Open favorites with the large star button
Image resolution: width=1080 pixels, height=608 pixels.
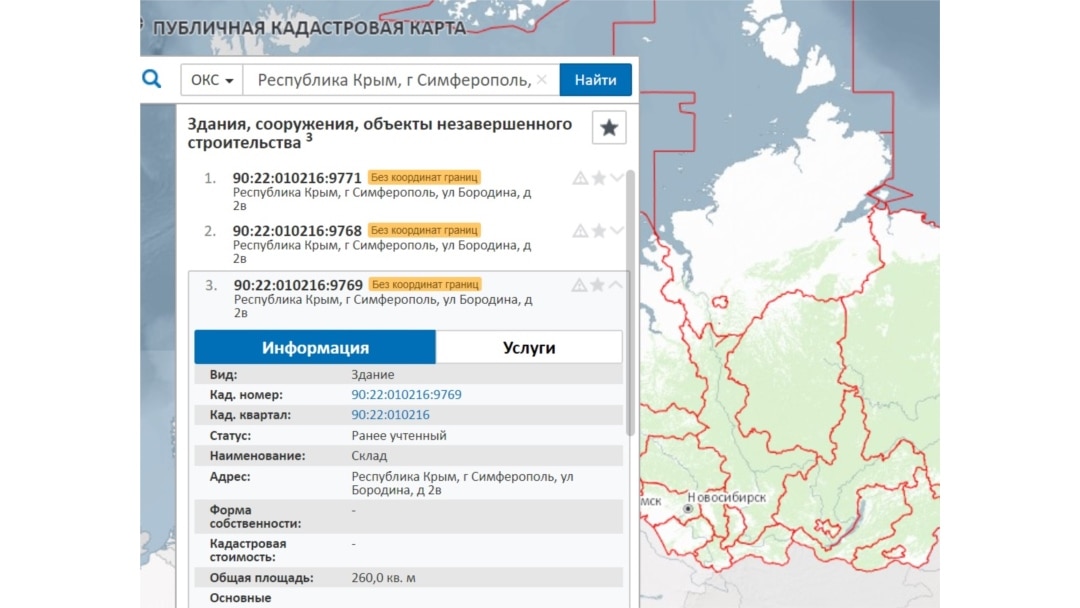click(x=609, y=128)
